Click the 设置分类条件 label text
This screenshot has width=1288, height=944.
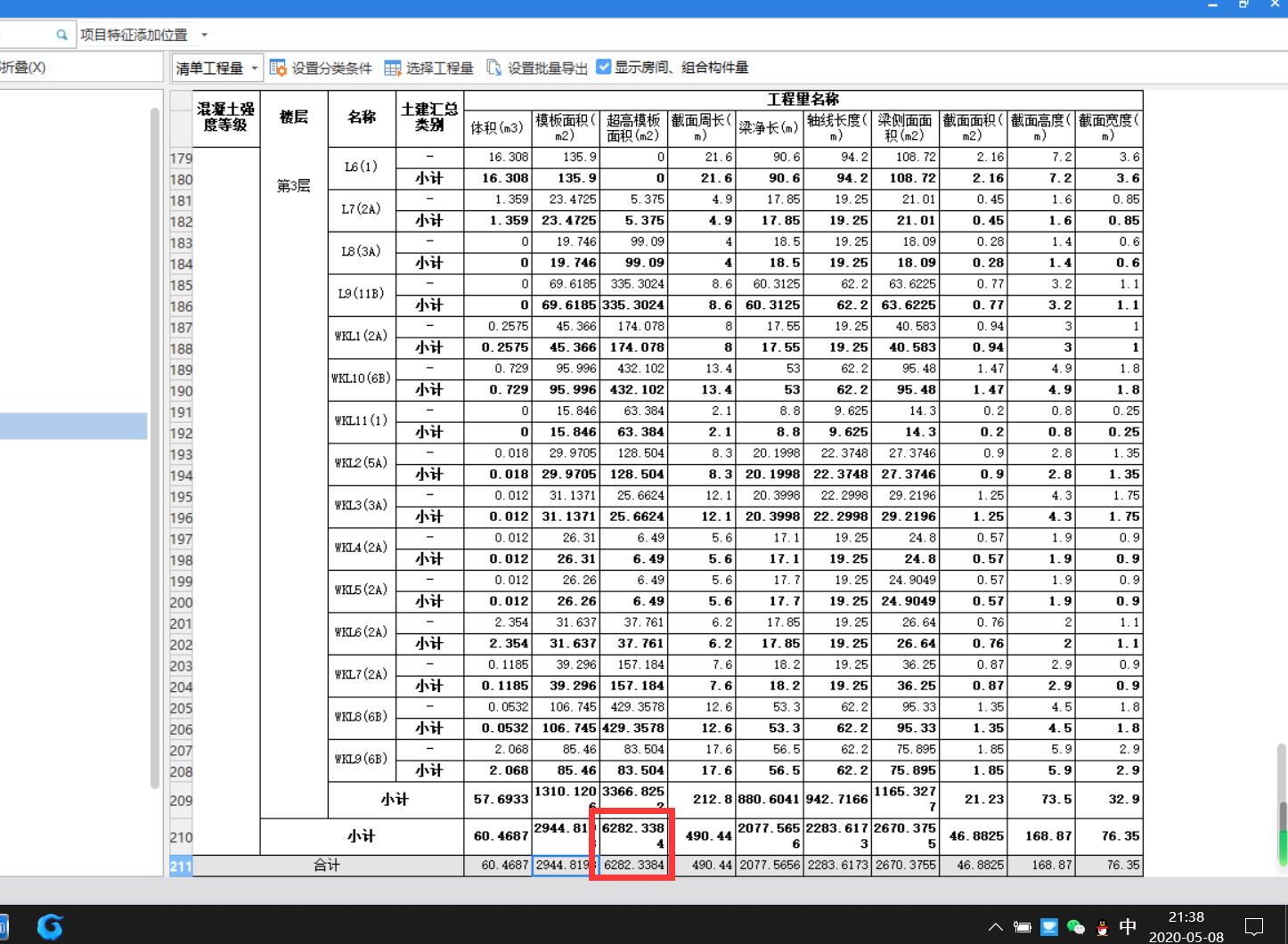pyautogui.click(x=331, y=68)
